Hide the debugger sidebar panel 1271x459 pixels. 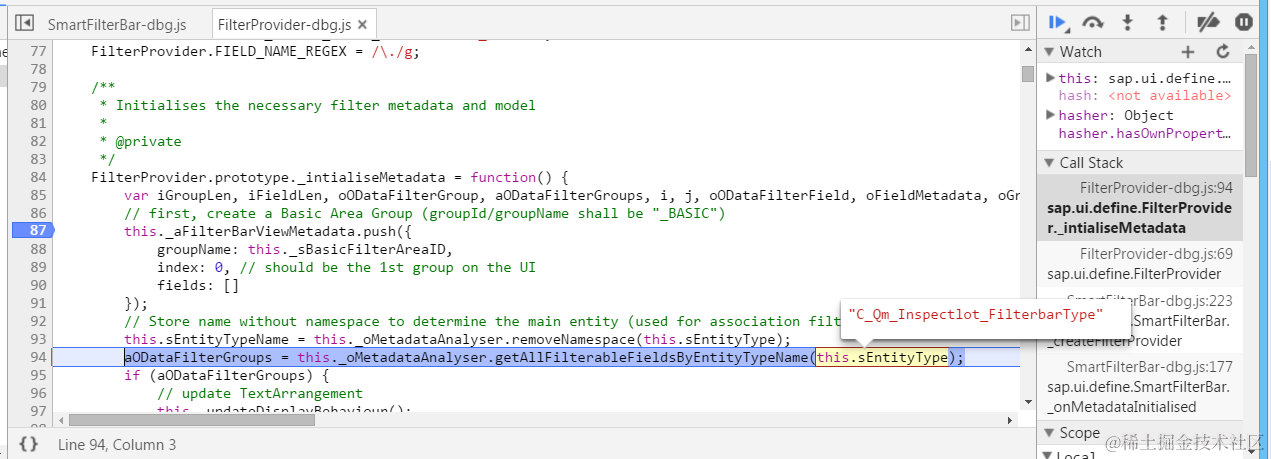(1020, 22)
